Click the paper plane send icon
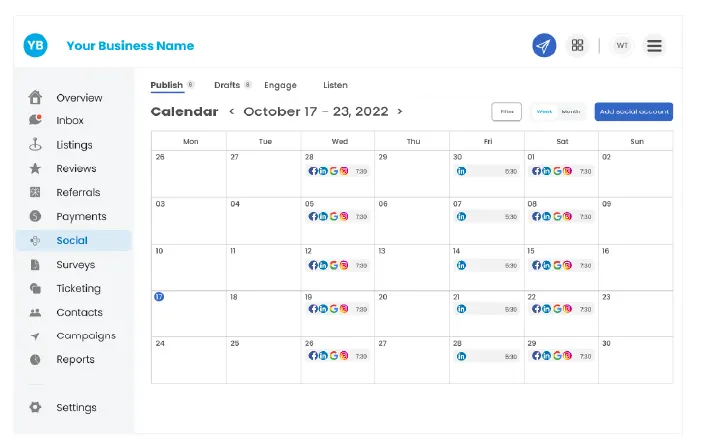 pyautogui.click(x=544, y=45)
